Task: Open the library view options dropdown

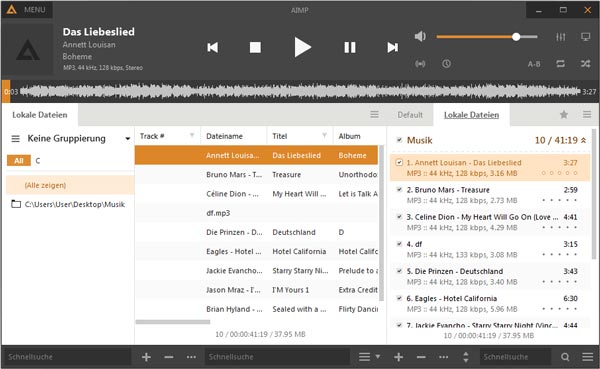Action: tap(369, 357)
